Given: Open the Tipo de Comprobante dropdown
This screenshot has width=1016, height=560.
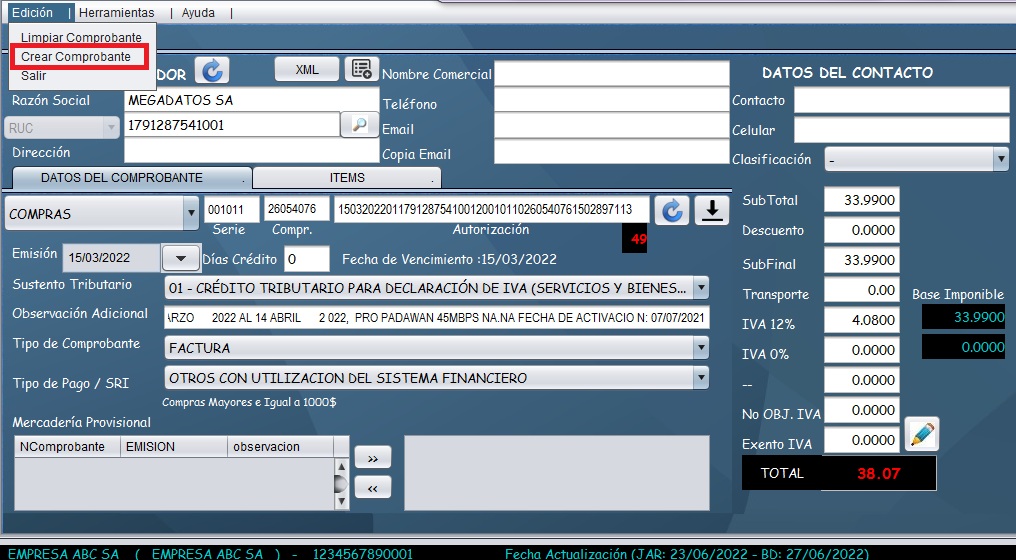Looking at the screenshot, I should tap(700, 347).
